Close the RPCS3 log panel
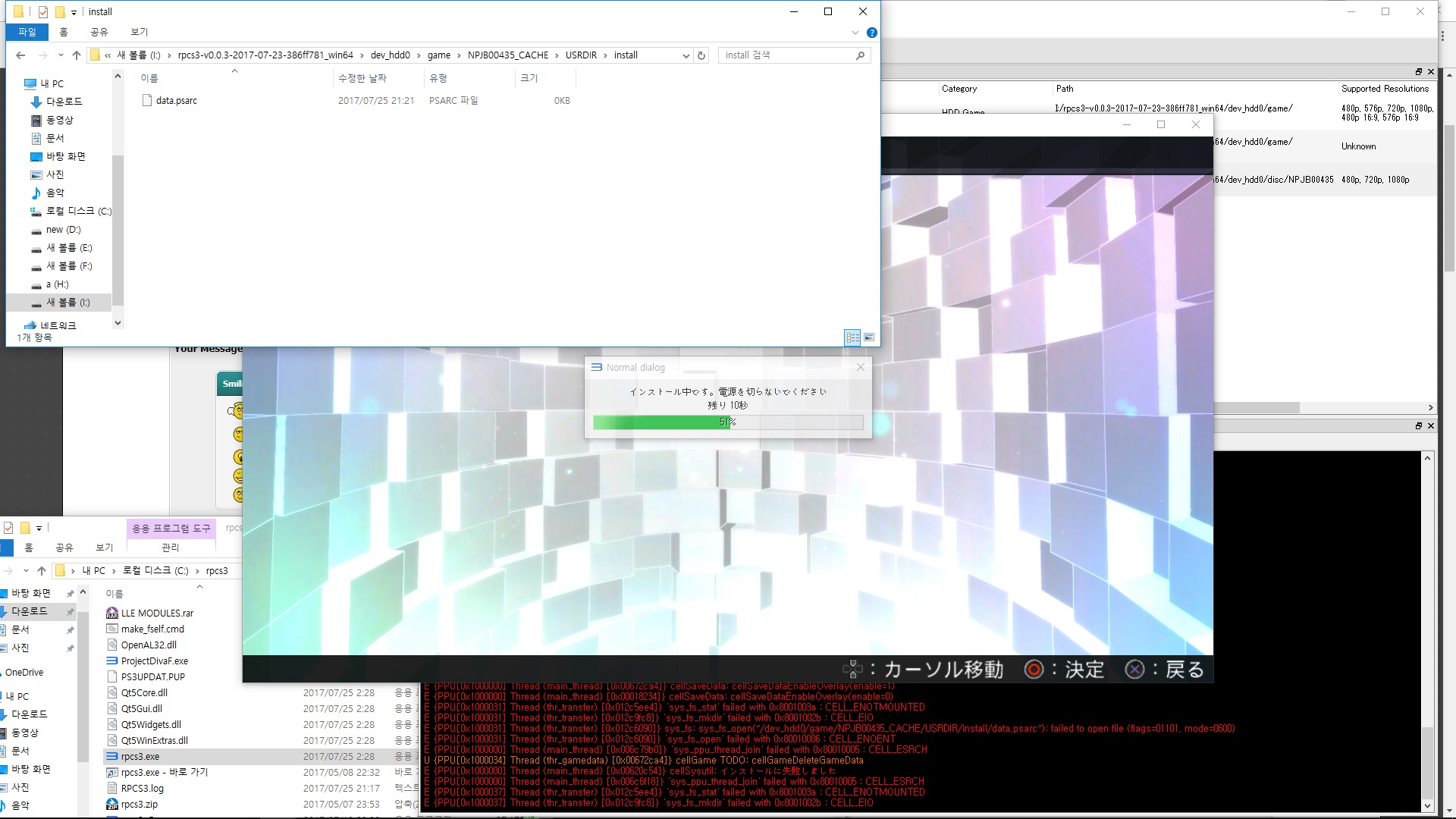The height and width of the screenshot is (819, 1456). tap(1431, 426)
